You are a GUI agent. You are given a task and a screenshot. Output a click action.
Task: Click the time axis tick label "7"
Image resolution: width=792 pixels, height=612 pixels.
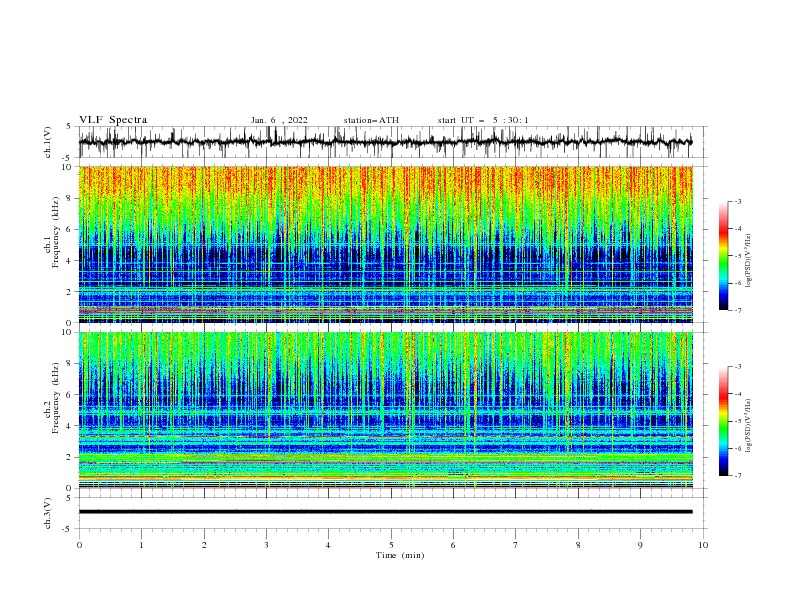point(515,545)
